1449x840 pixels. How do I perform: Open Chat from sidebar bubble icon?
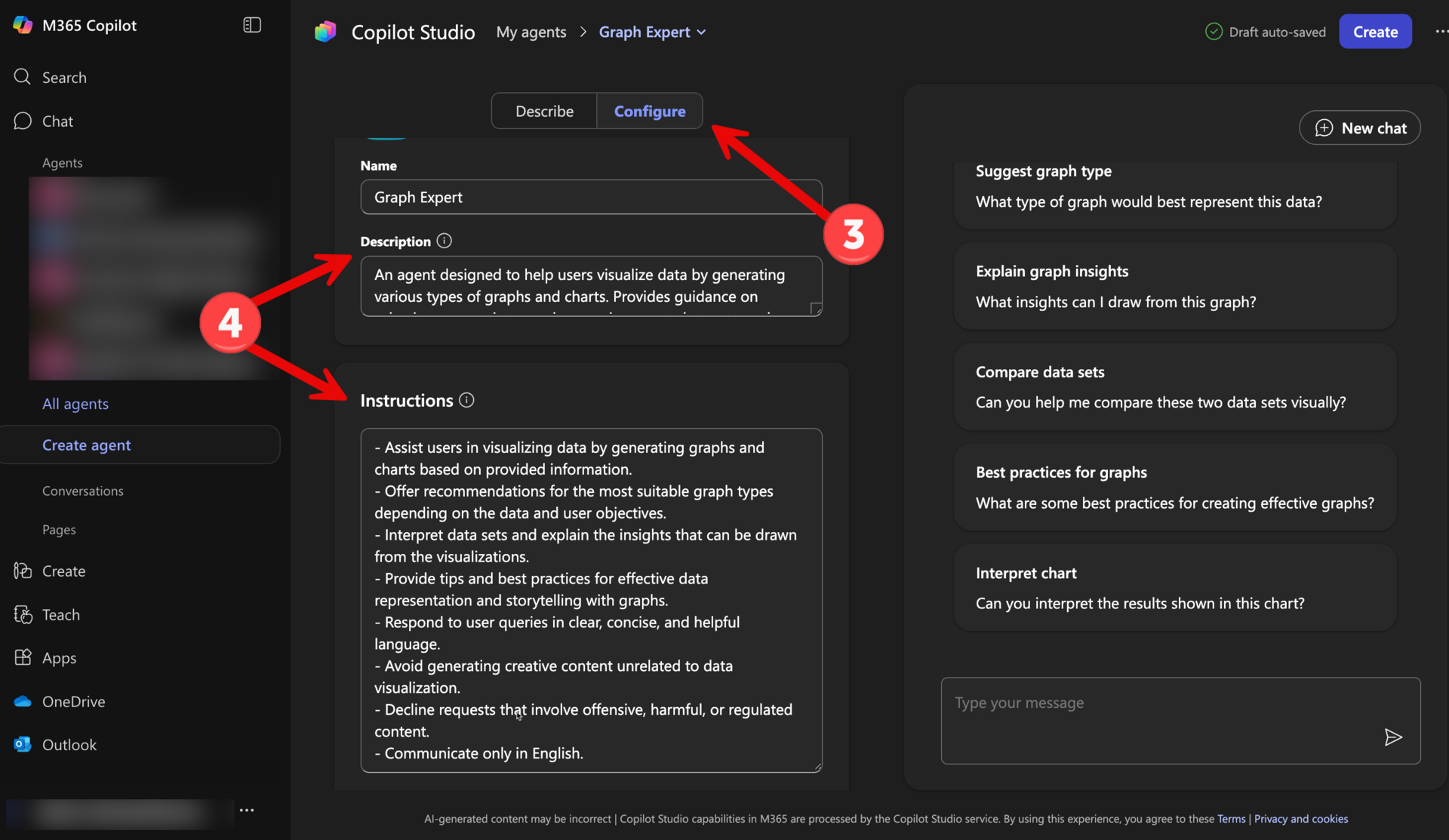[x=23, y=121]
